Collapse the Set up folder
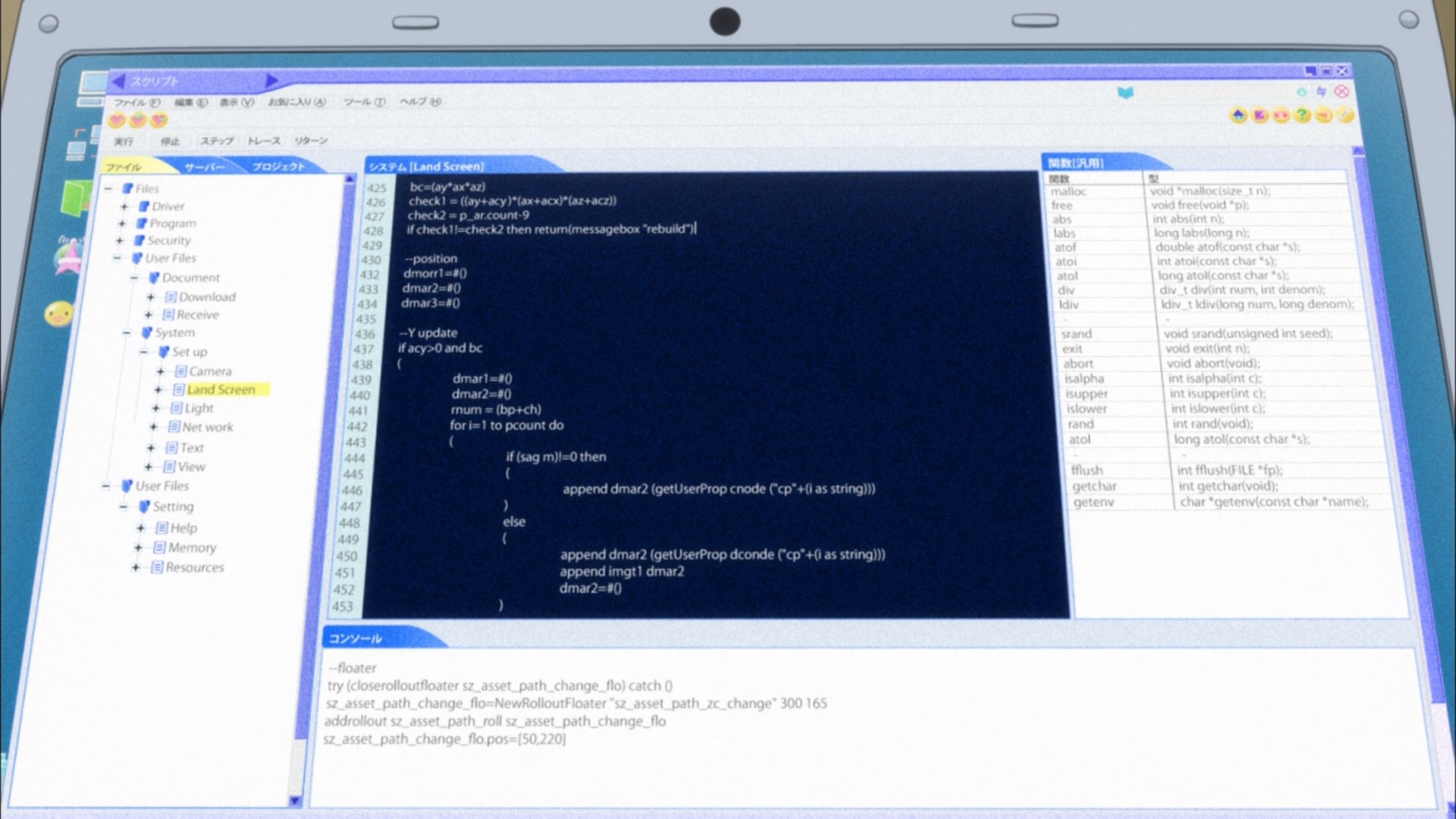The width and height of the screenshot is (1456, 819). tap(143, 352)
